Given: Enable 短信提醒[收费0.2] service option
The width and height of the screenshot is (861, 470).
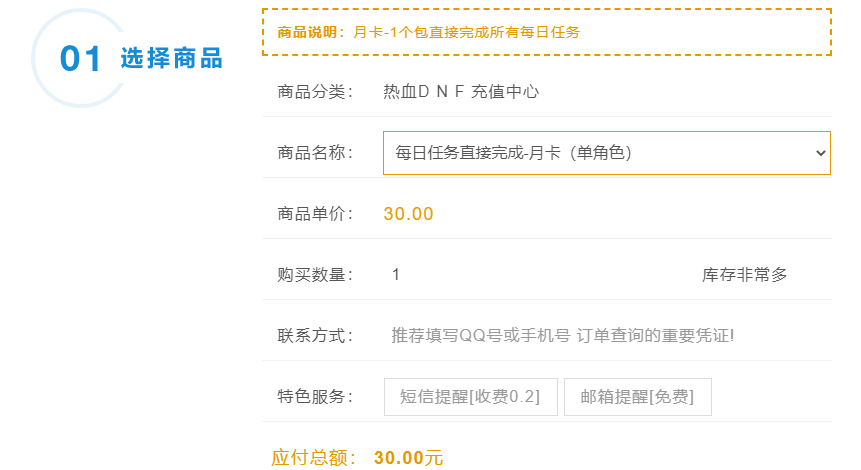Looking at the screenshot, I should coord(470,396).
